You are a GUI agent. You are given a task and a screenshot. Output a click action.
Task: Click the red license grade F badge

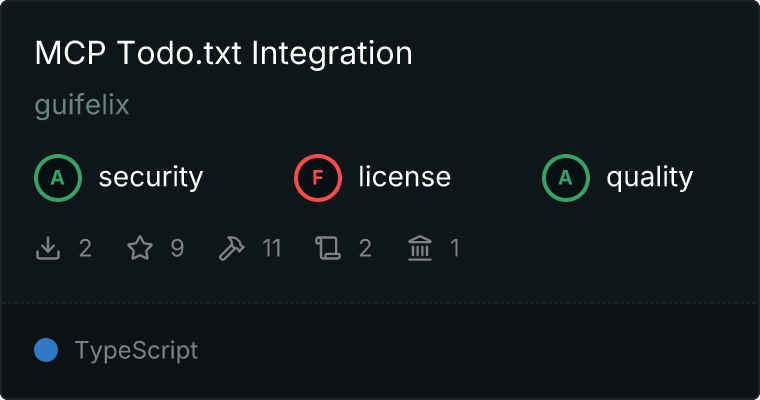(318, 178)
